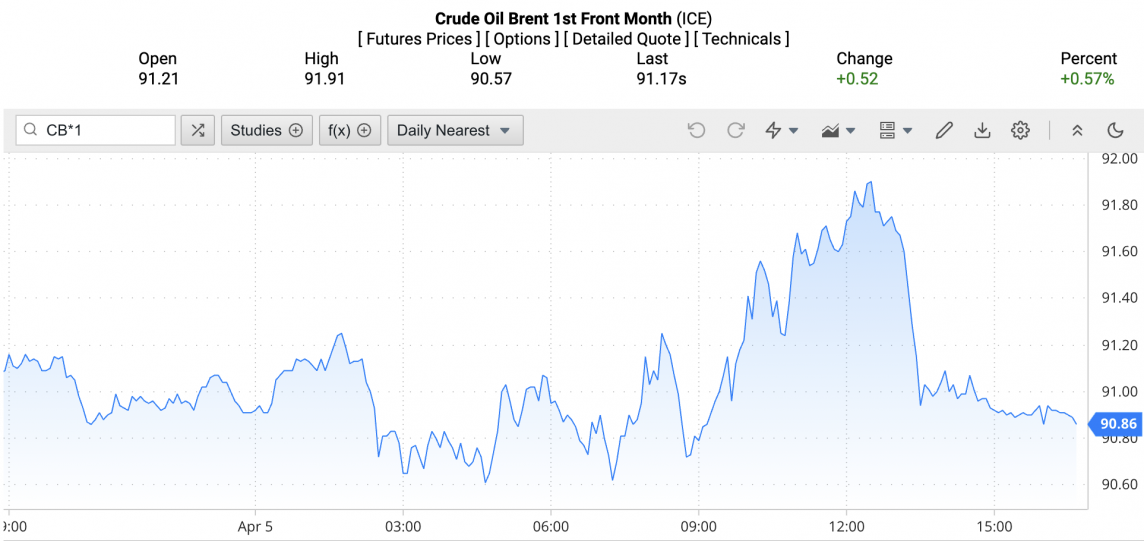Download the chart using the download icon
Image resolution: width=1144 pixels, height=541 pixels.
pyautogui.click(x=982, y=130)
